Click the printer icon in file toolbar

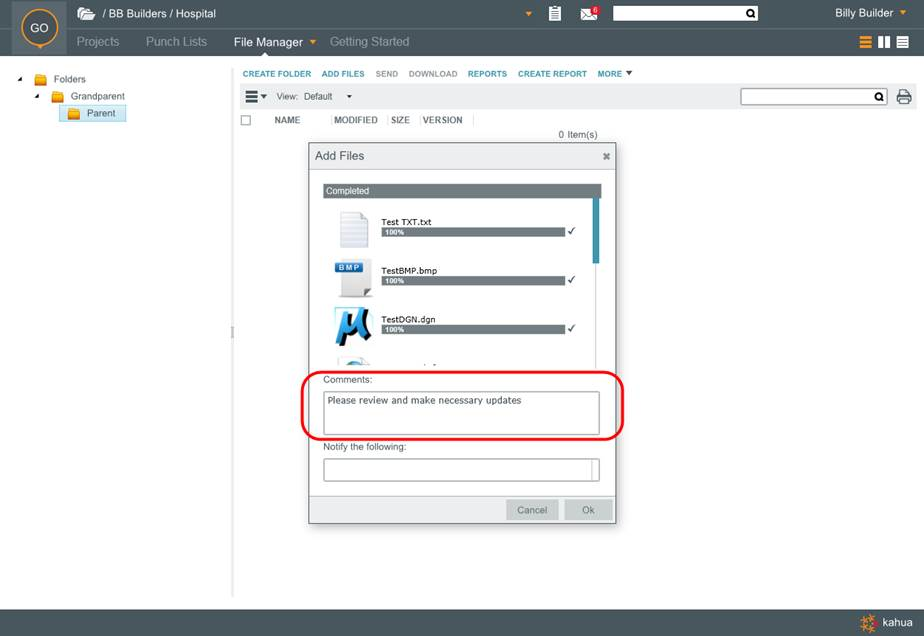click(904, 97)
